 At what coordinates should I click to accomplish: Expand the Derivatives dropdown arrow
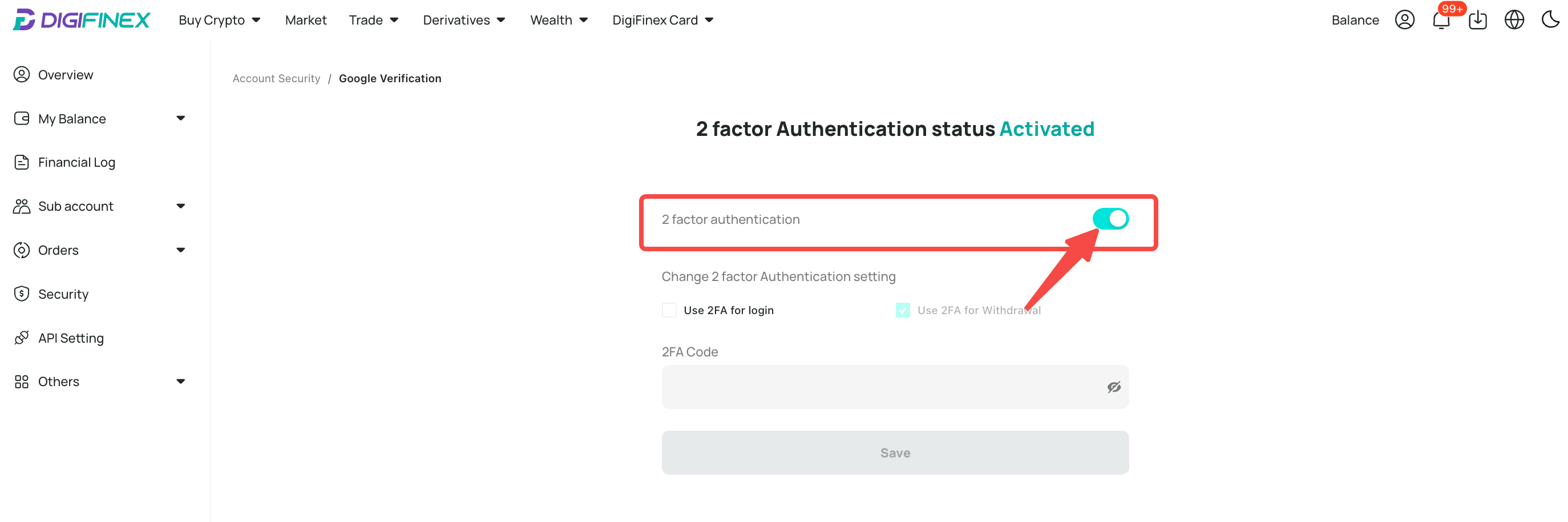[501, 20]
